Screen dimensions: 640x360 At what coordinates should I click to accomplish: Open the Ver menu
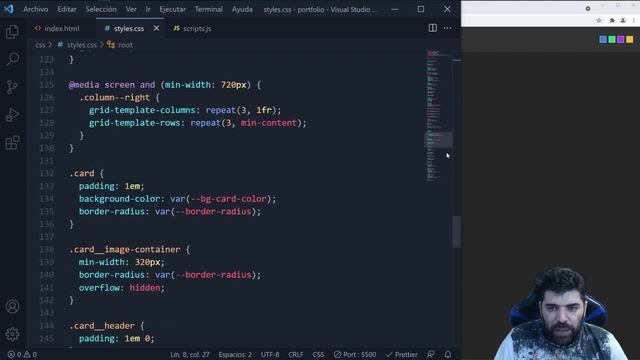(x=131, y=9)
